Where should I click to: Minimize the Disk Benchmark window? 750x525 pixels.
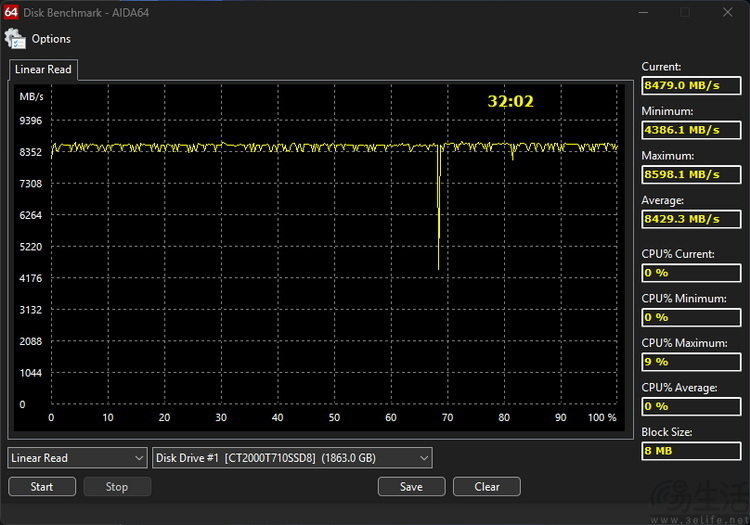coord(642,12)
